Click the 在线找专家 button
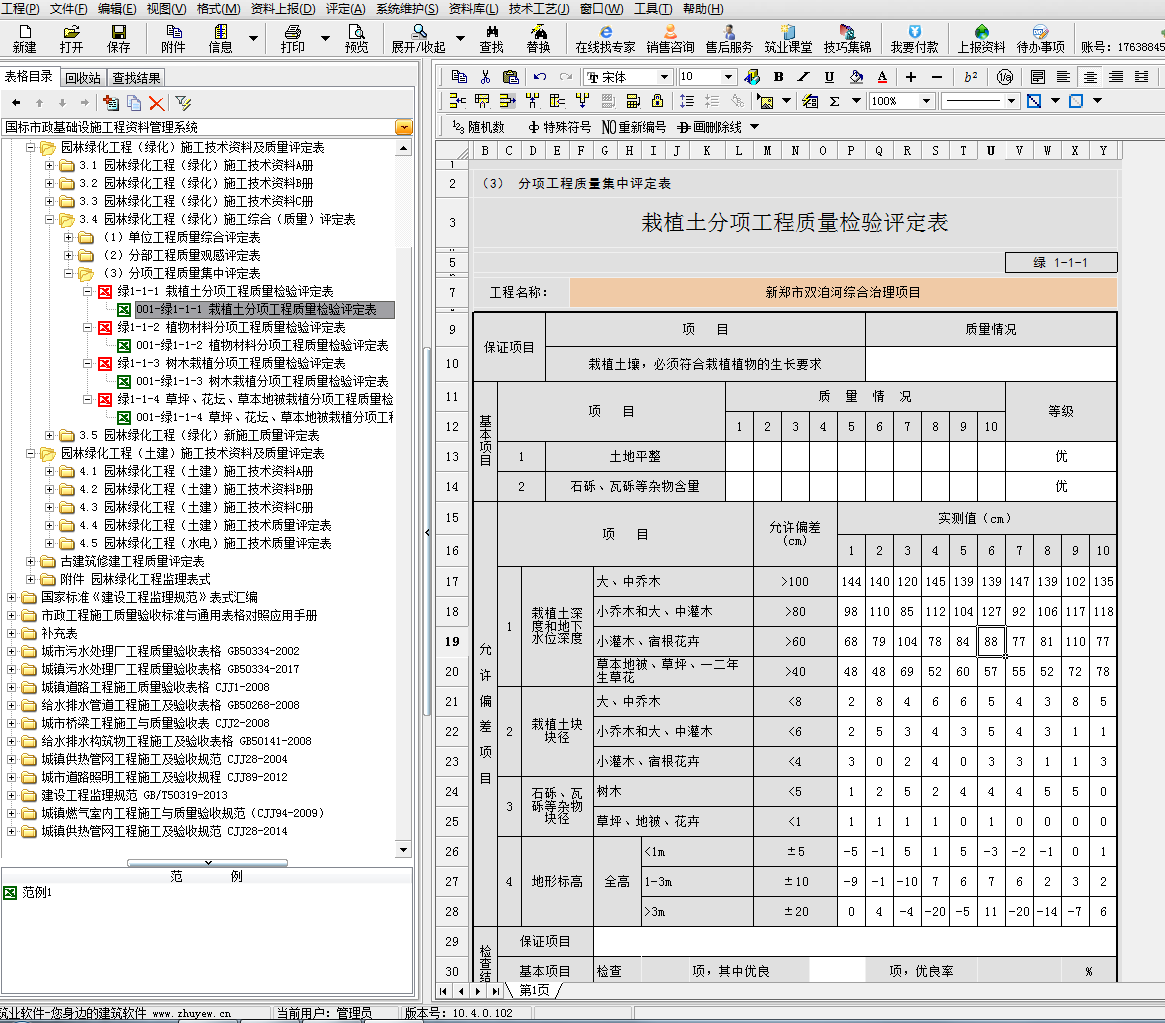 605,39
